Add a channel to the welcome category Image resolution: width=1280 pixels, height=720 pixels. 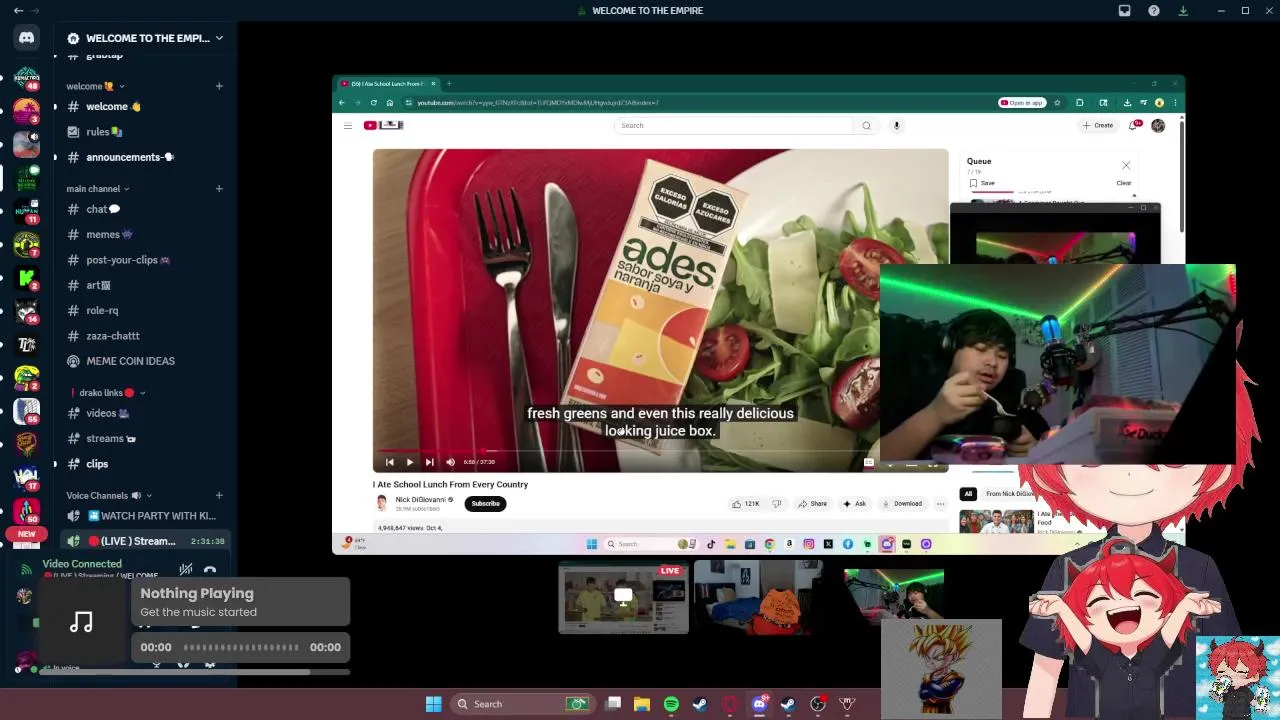pos(219,86)
